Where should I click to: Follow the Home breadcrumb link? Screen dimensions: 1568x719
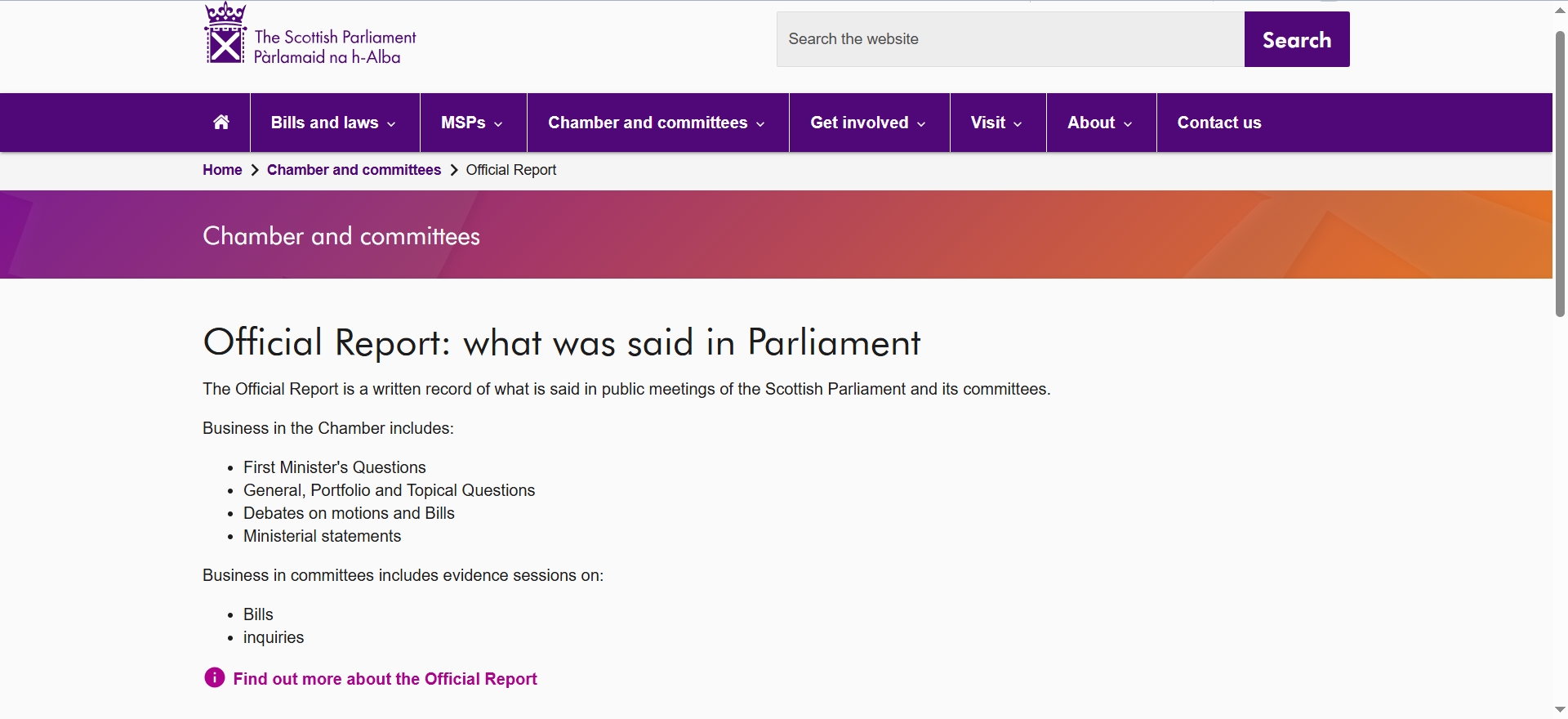pyautogui.click(x=222, y=170)
